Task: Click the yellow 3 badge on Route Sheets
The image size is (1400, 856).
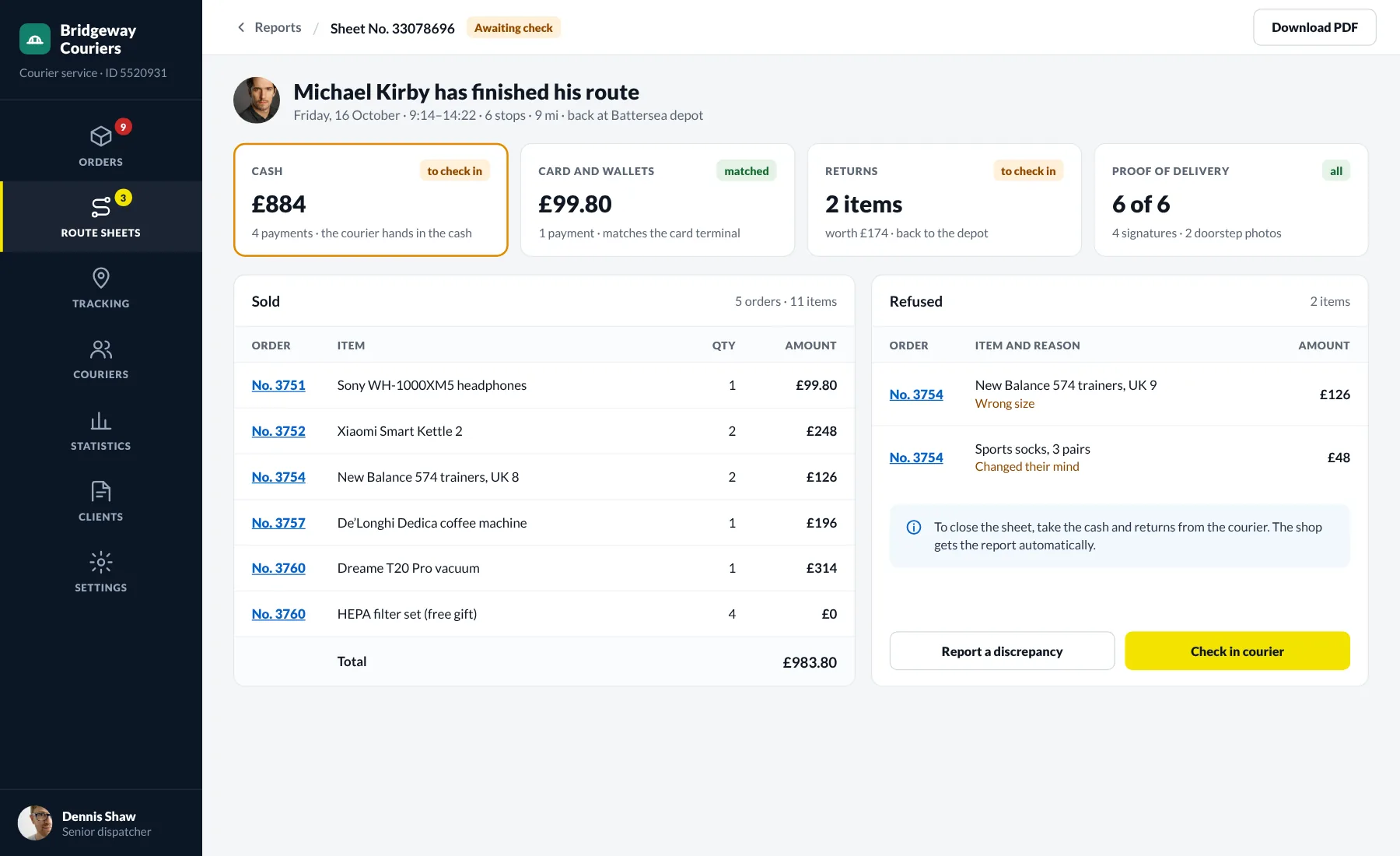Action: 123,198
